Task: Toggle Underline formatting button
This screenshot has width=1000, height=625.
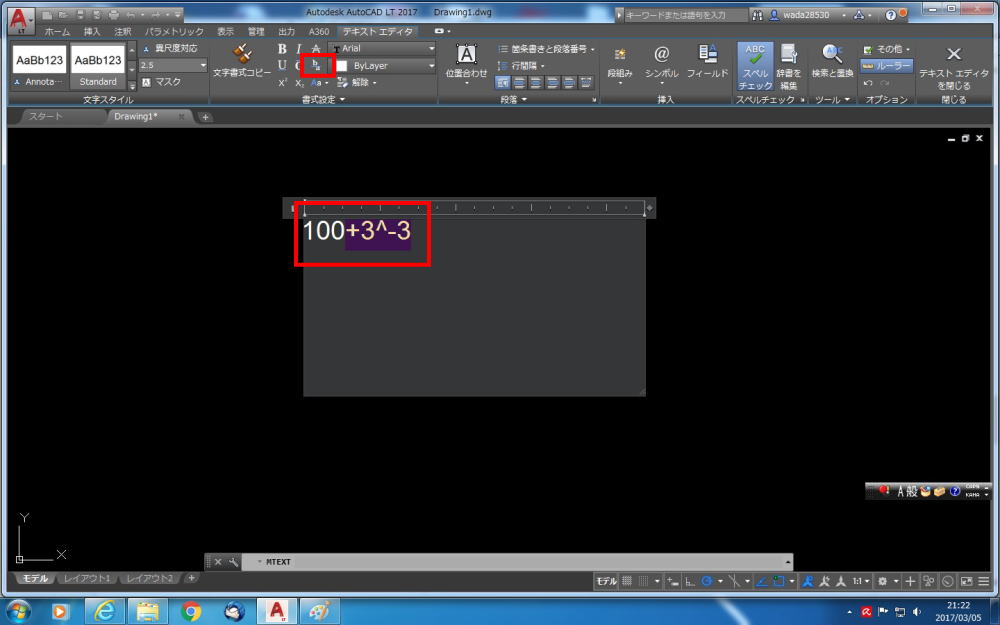Action: (282, 66)
